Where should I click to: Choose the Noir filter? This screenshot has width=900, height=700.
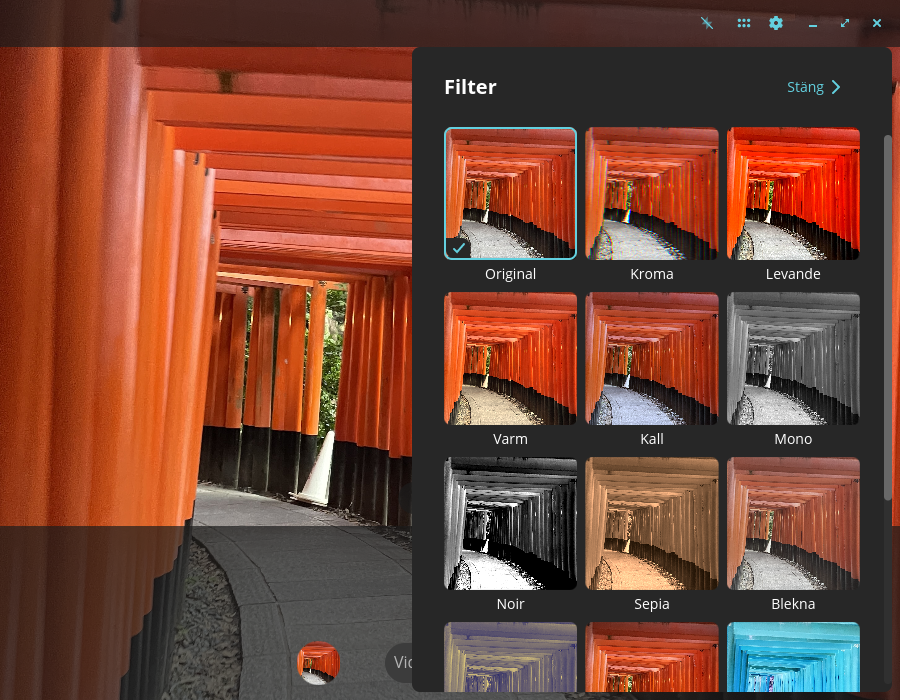coord(510,523)
